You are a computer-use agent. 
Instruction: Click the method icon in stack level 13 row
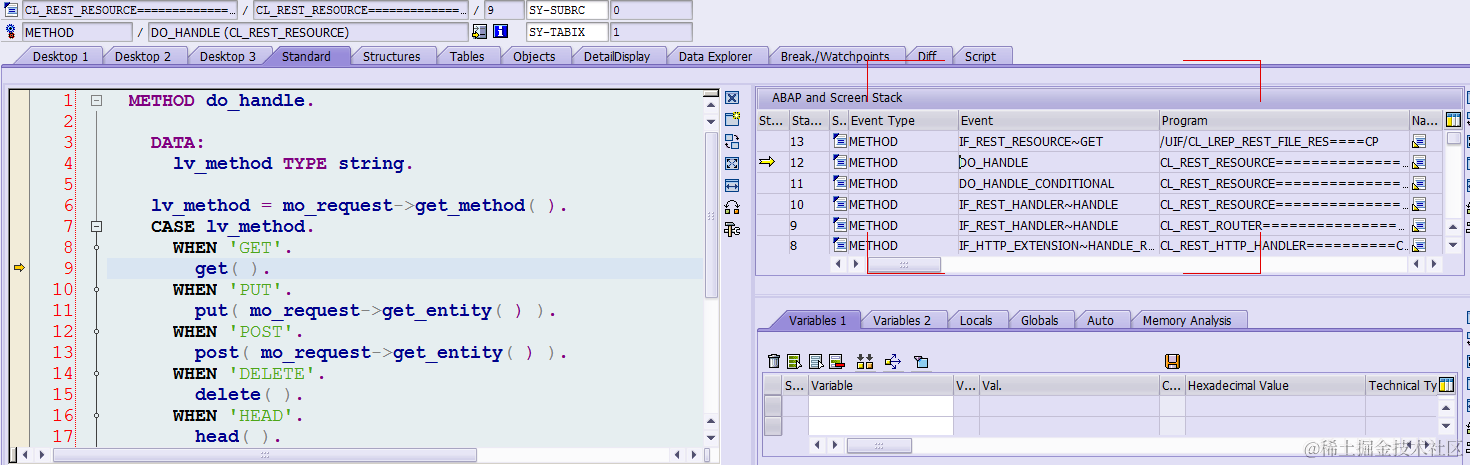pyautogui.click(x=840, y=142)
